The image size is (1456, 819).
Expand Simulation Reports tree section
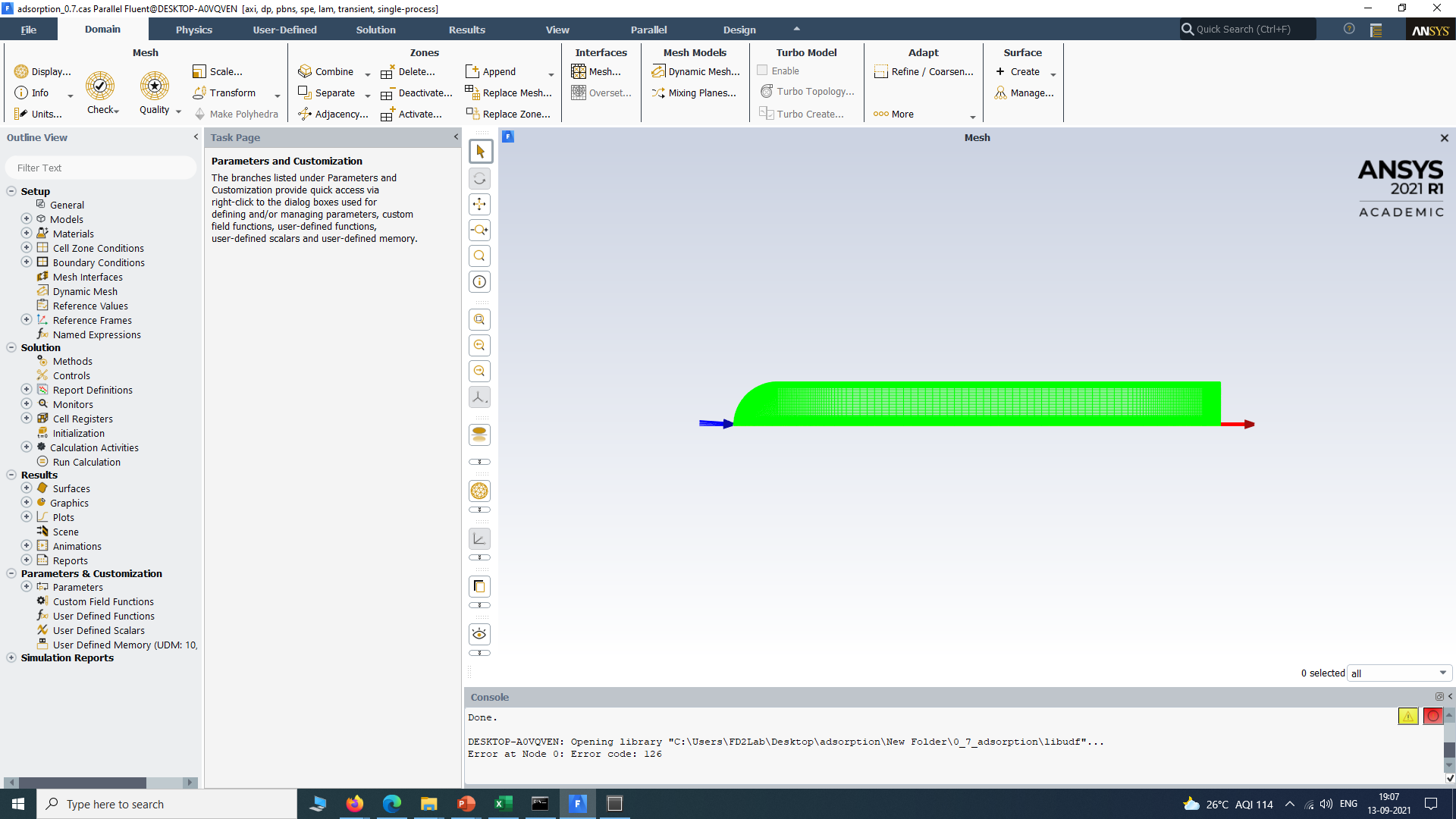pyautogui.click(x=11, y=658)
